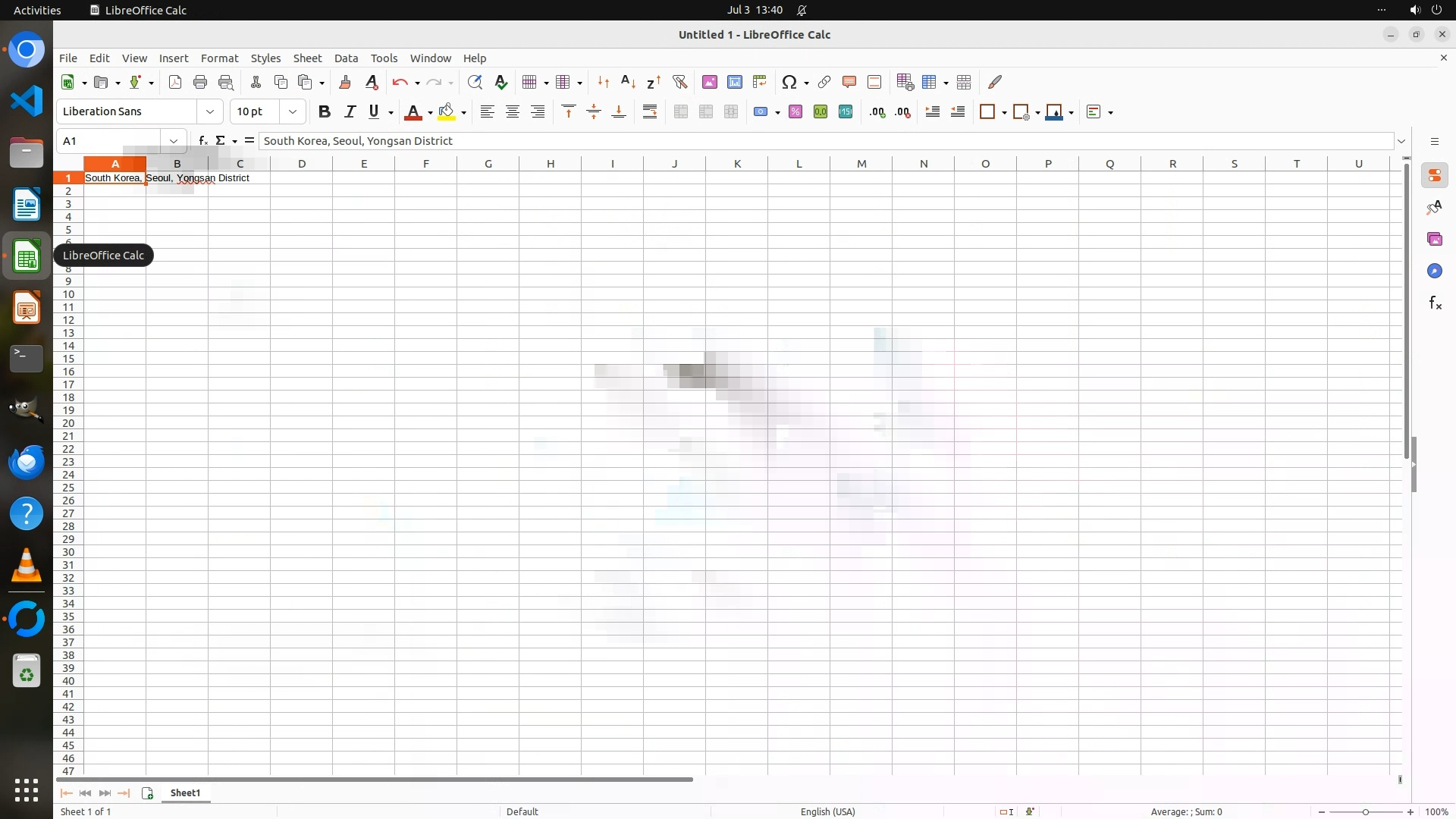Open the Gallery panel in sidebar
The image size is (1456, 819).
coord(1434,239)
